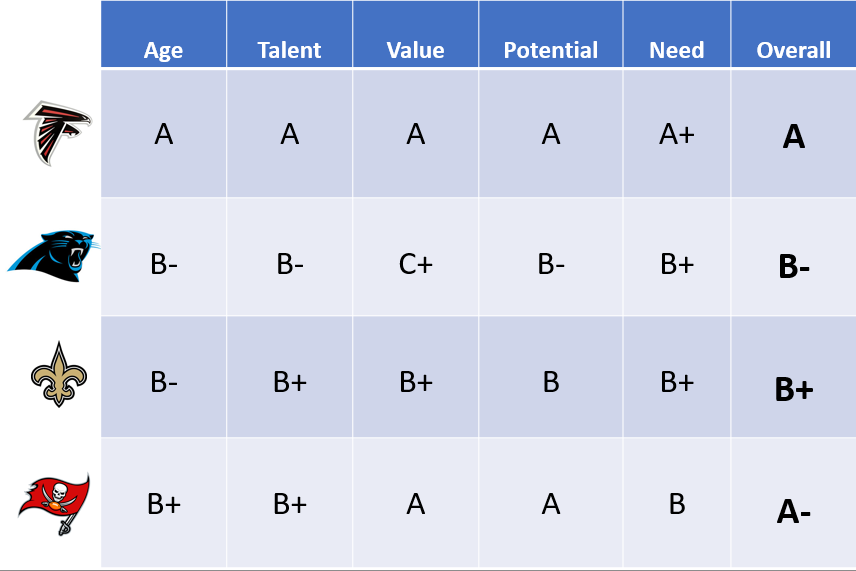The width and height of the screenshot is (856, 571).
Task: Select the Saints B Potential grade cell
Action: pos(551,377)
